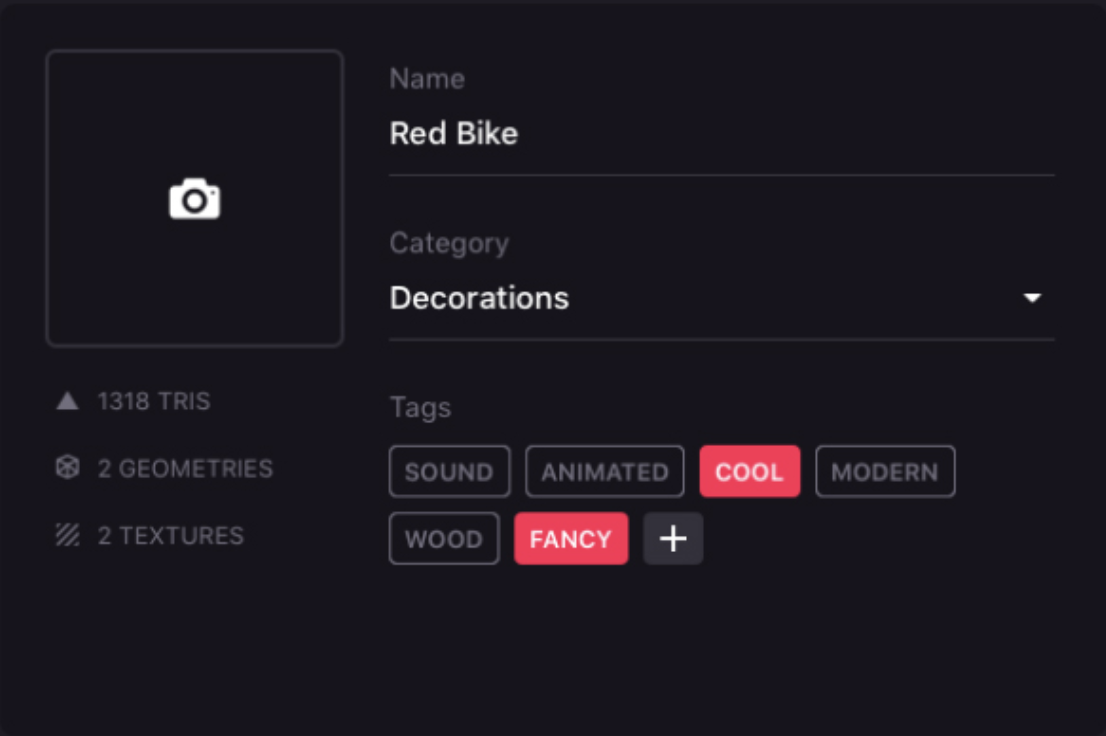The height and width of the screenshot is (736, 1106).
Task: Toggle the ANIMATED tag on
Action: 604,471
